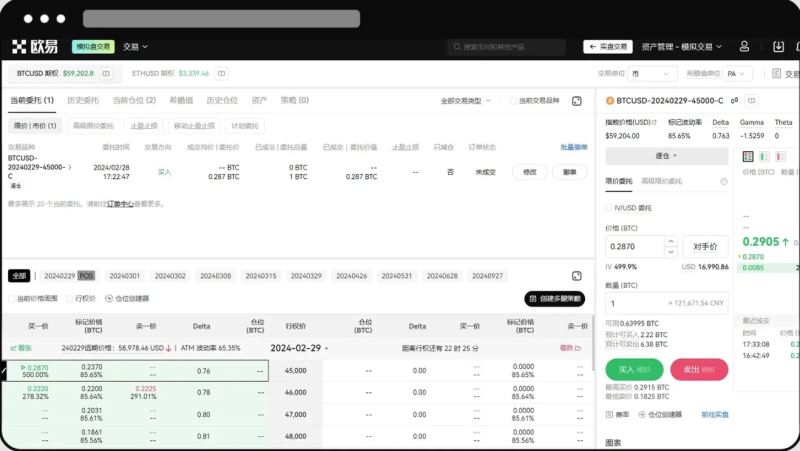Select combined order book view icon

point(748,157)
